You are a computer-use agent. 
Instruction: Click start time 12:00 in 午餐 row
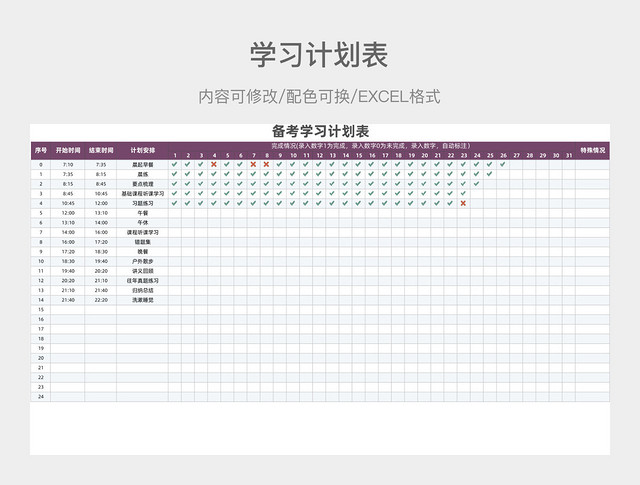[68, 213]
